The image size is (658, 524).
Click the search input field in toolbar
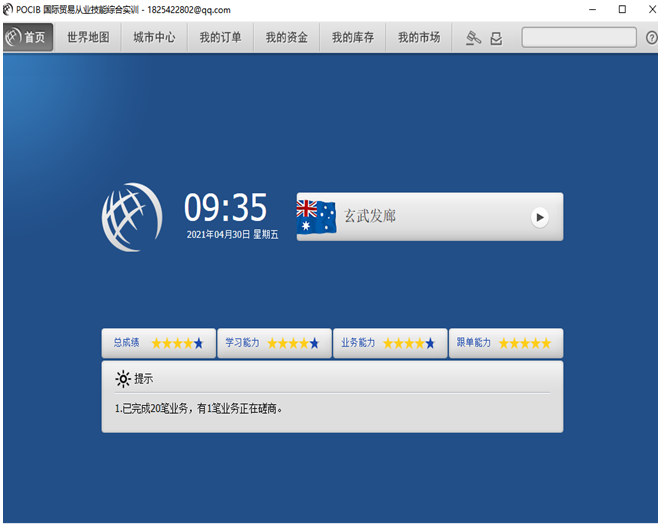(578, 38)
